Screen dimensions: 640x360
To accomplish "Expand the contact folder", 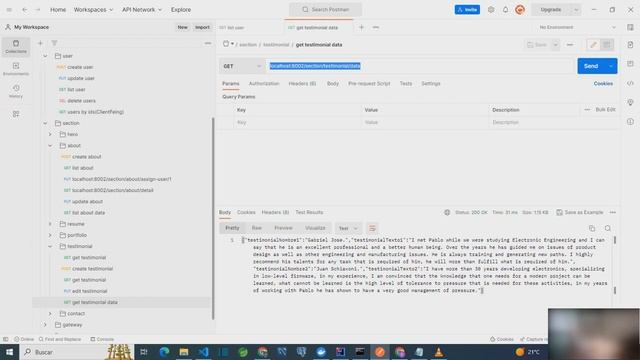I will click(50, 313).
